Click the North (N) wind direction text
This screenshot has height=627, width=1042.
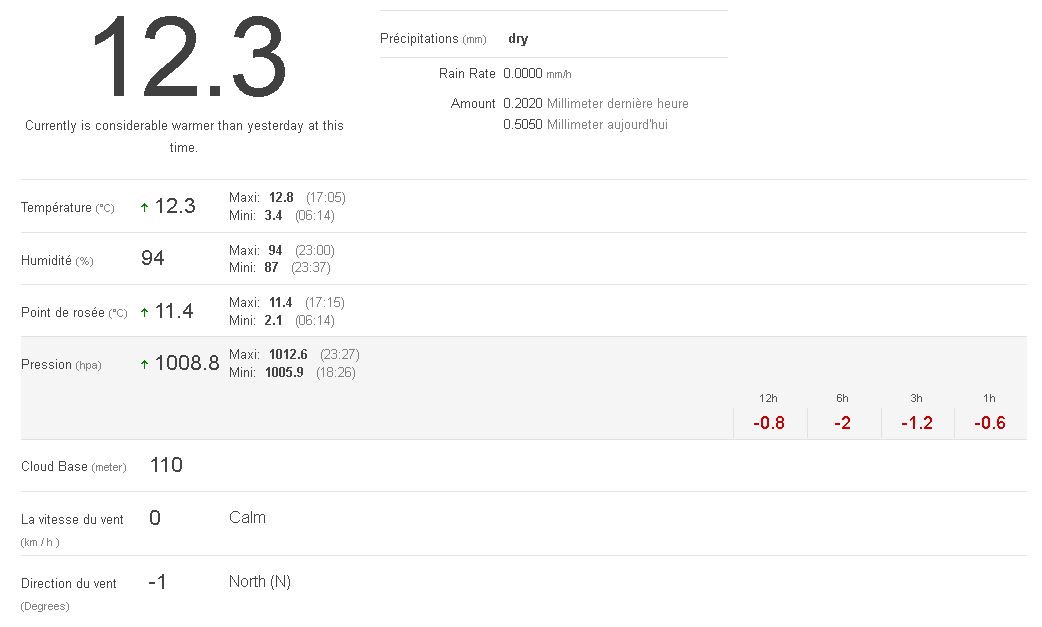tap(260, 581)
